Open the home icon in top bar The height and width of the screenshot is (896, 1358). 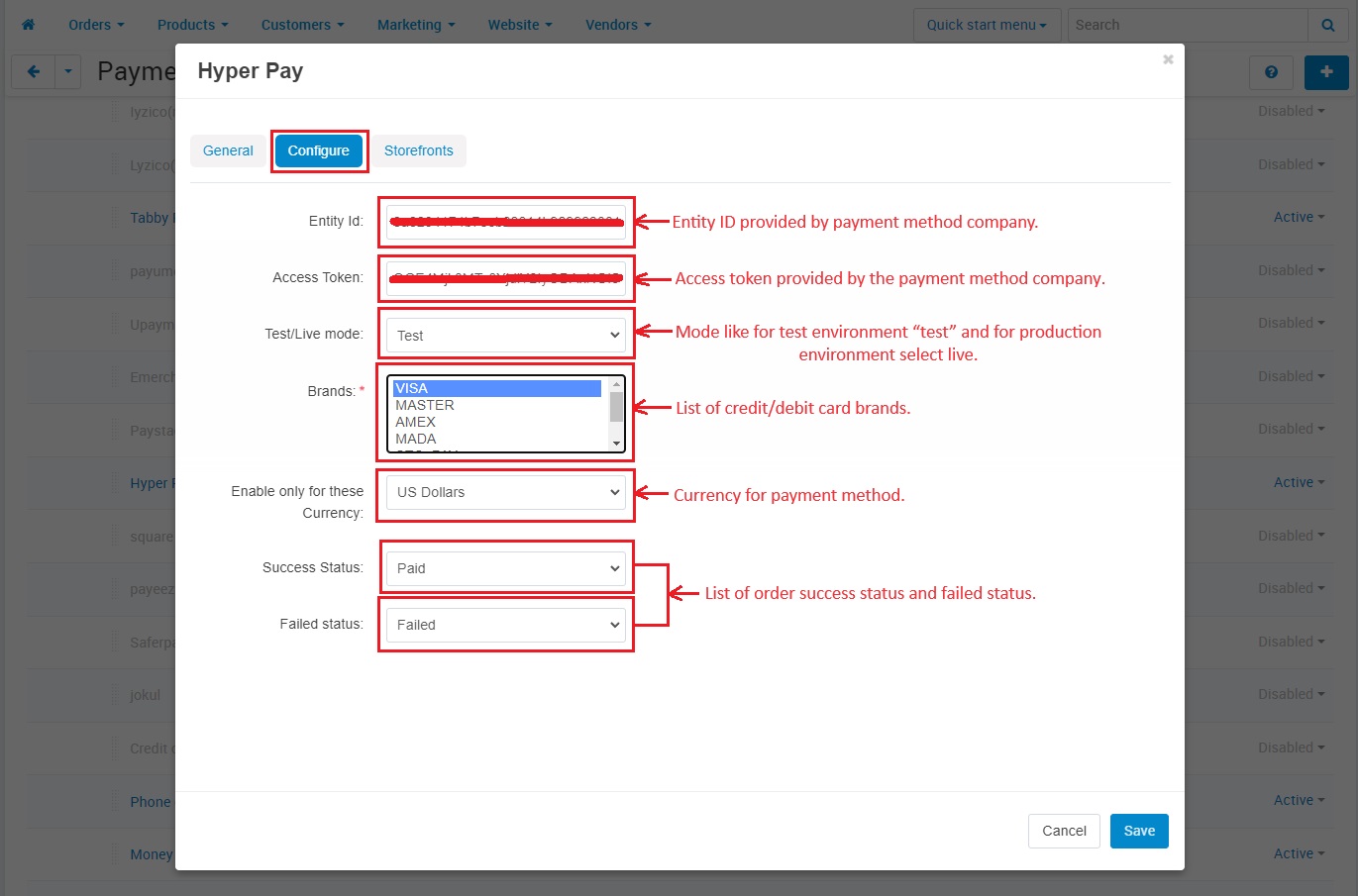tap(28, 25)
